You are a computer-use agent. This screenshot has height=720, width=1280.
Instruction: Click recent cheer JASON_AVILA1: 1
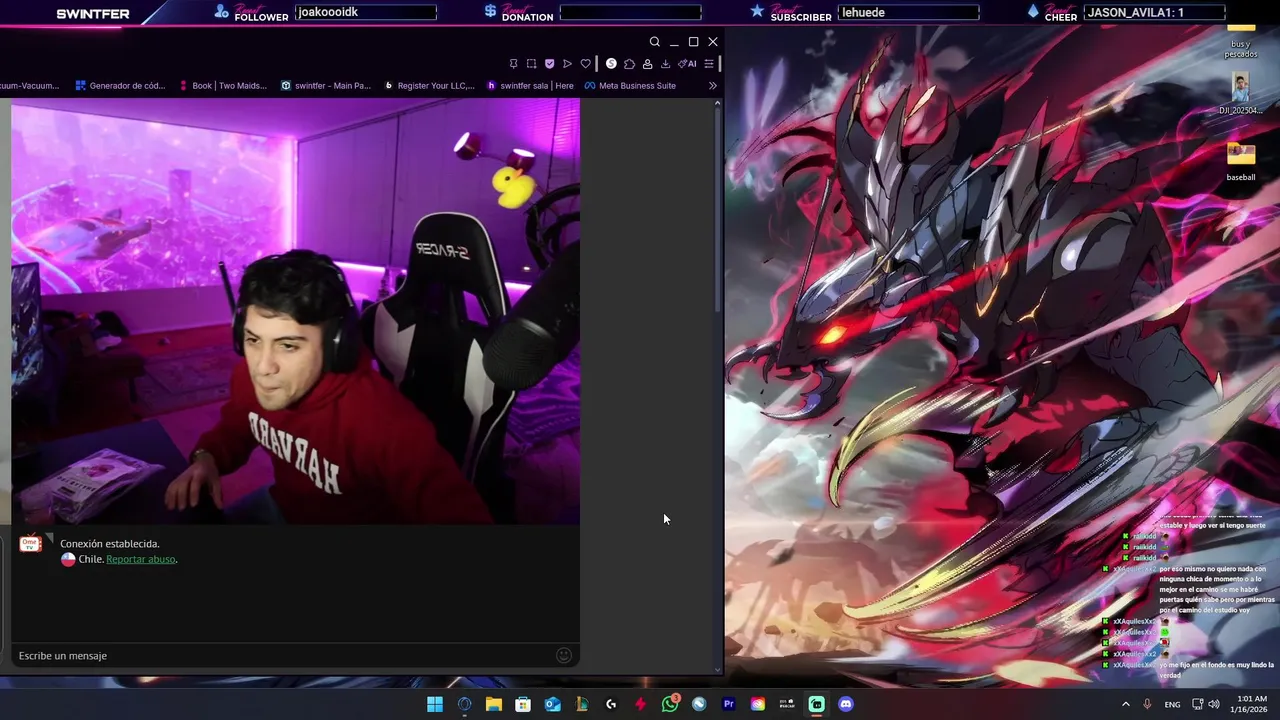pyautogui.click(x=1154, y=12)
